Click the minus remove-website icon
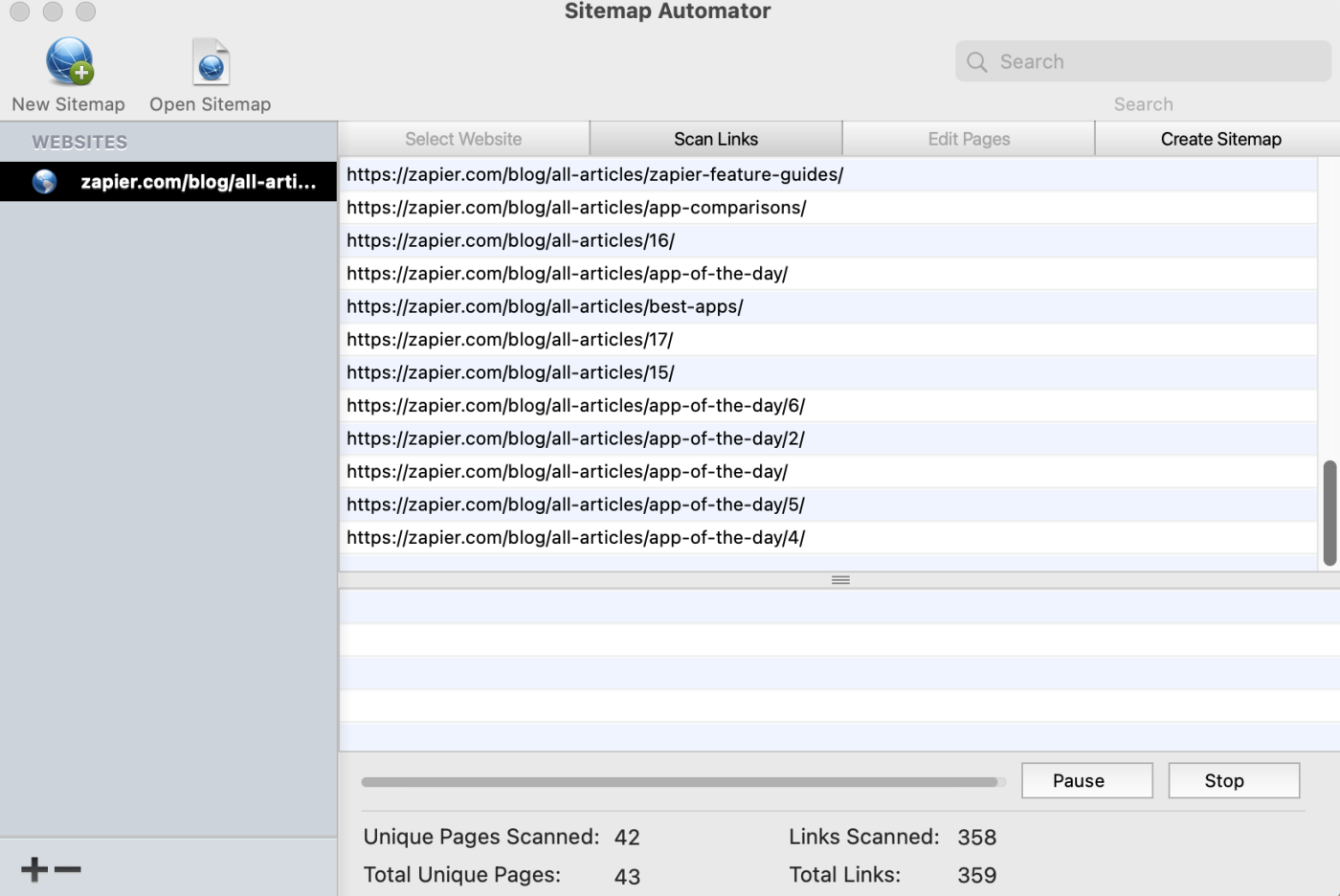The height and width of the screenshot is (896, 1340). point(68,869)
